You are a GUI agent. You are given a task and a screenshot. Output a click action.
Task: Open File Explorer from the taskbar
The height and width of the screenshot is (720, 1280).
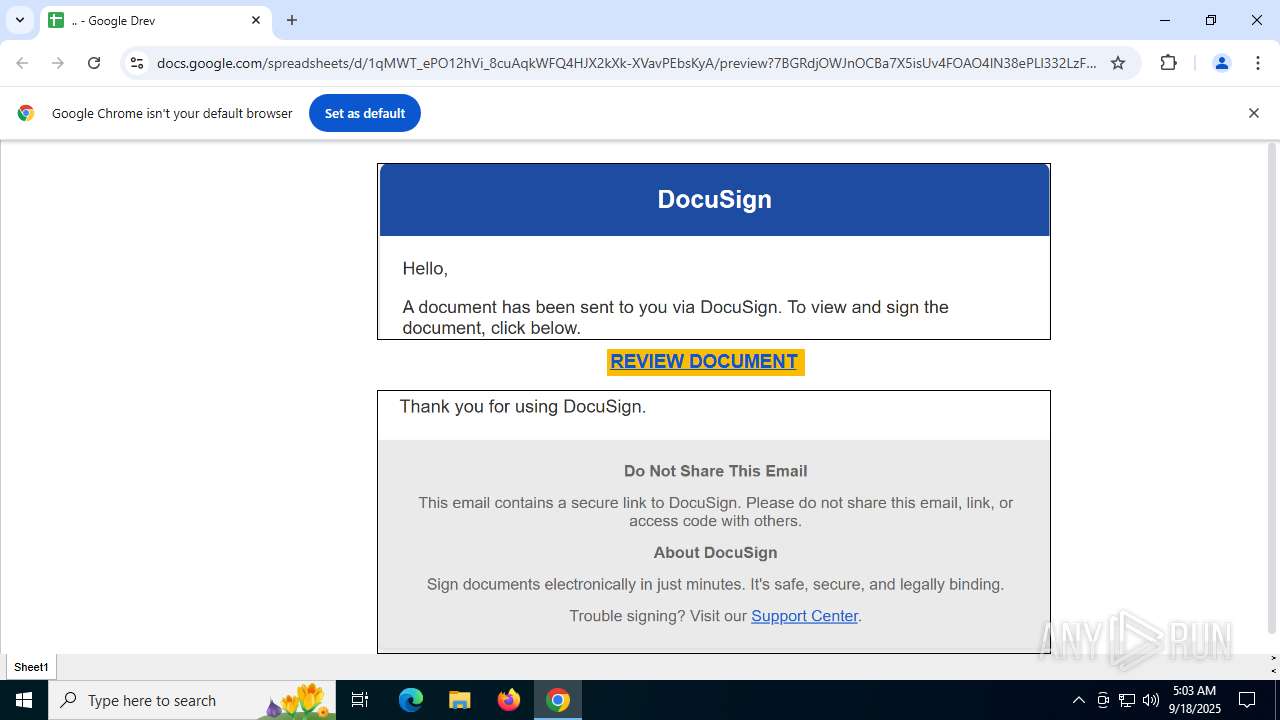click(x=459, y=700)
